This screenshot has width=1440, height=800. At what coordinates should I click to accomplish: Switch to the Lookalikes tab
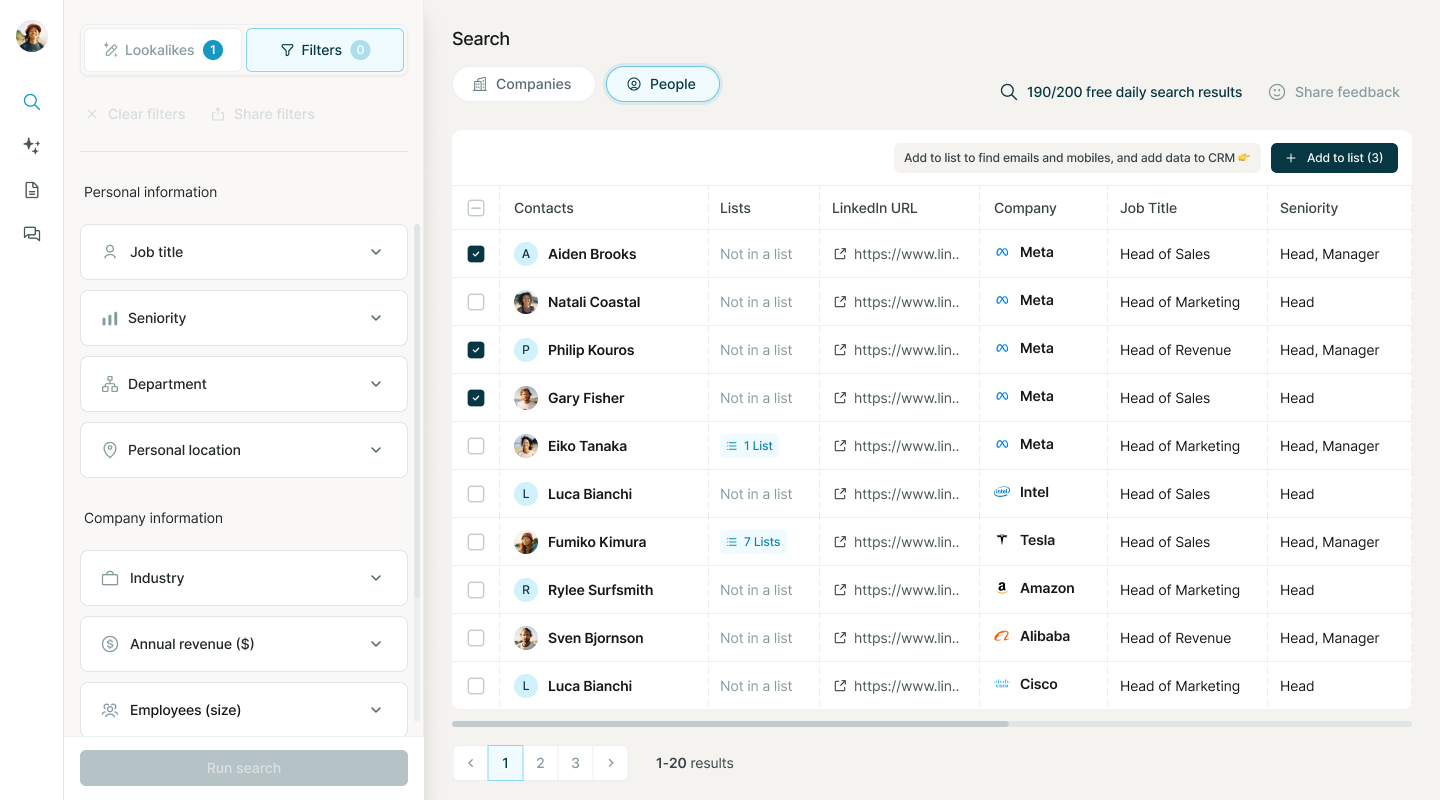[163, 50]
